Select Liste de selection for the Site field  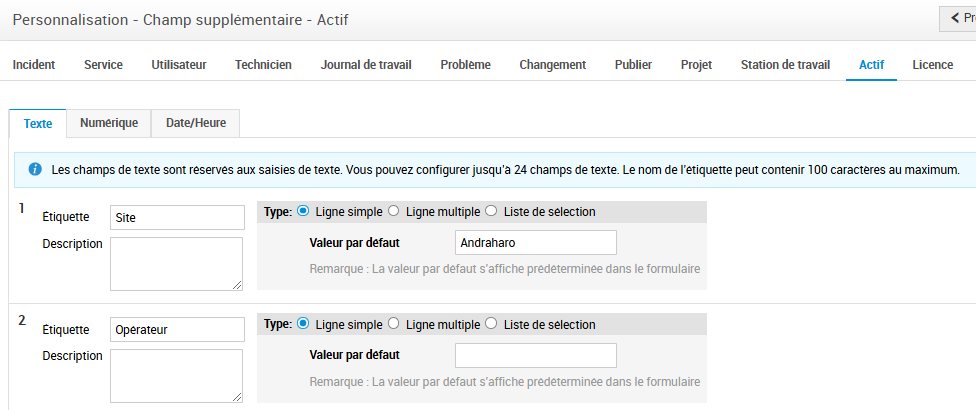click(x=491, y=212)
